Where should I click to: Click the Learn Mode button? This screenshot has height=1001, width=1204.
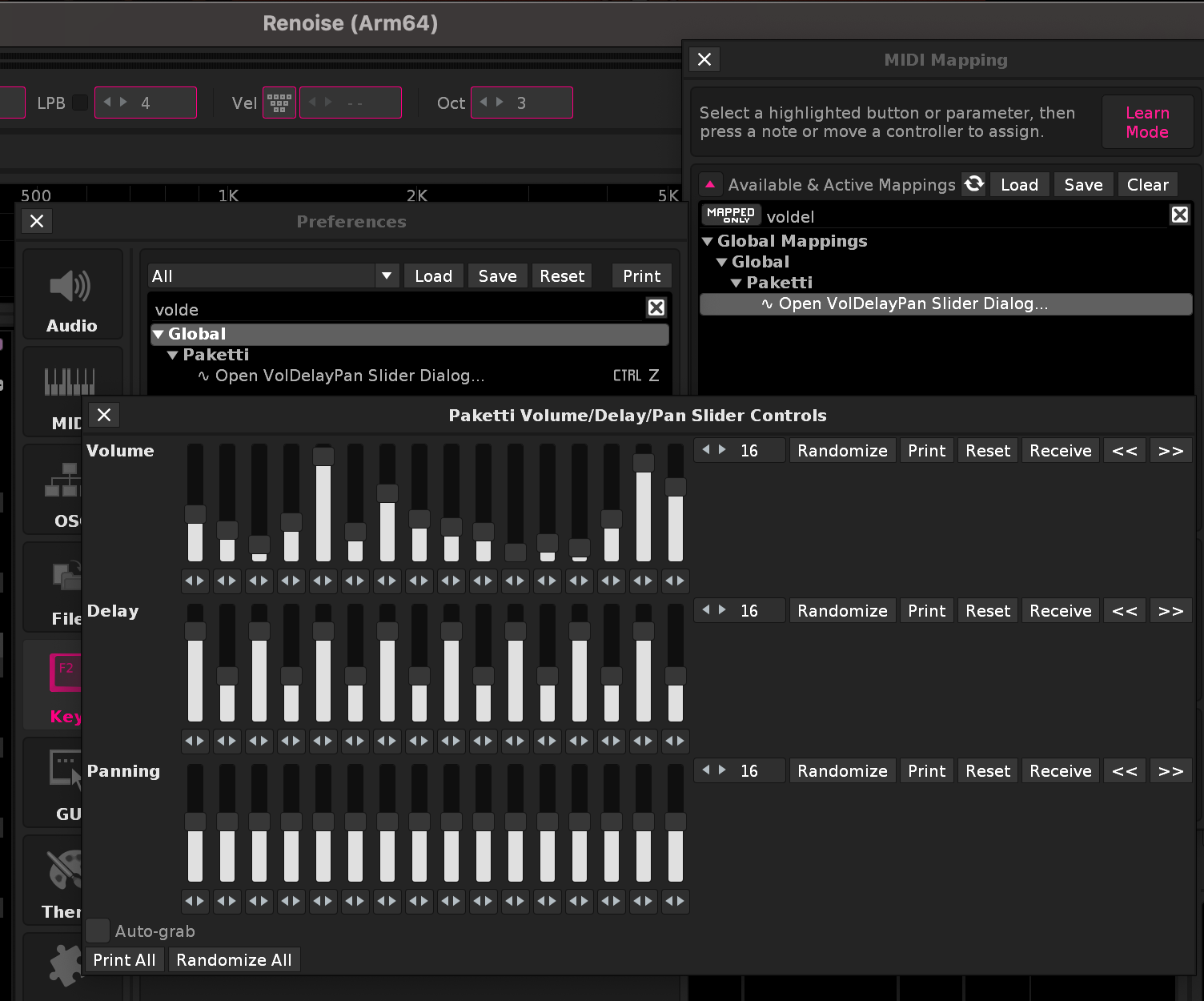coord(1146,123)
